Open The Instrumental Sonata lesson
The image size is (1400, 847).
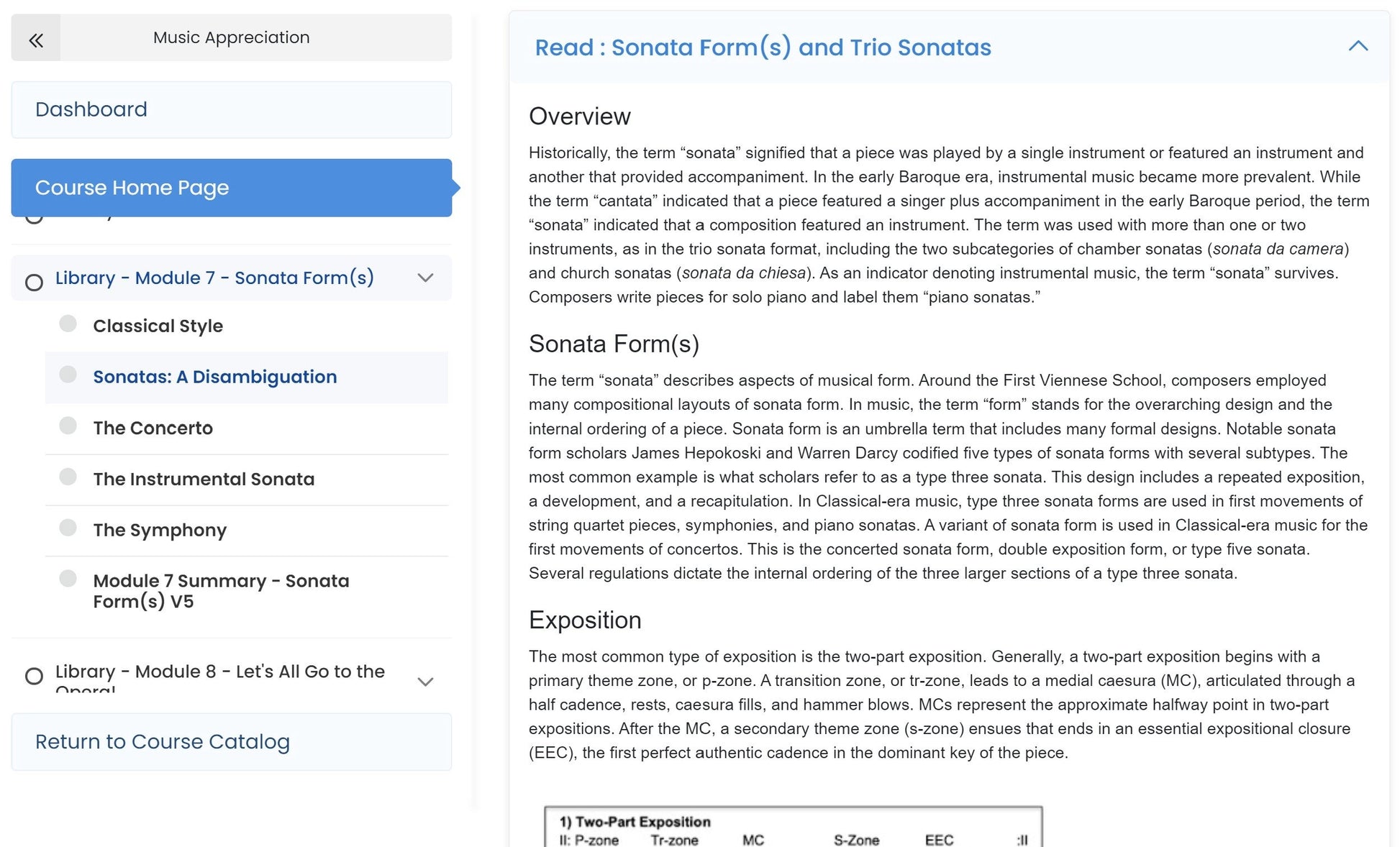pos(204,480)
